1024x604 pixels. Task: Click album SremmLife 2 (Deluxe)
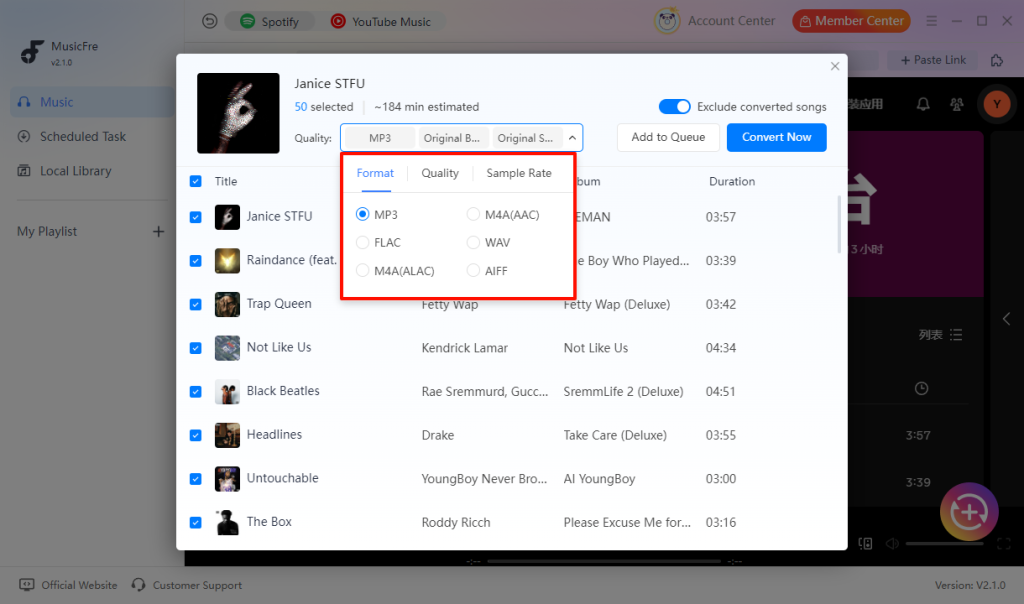point(623,392)
